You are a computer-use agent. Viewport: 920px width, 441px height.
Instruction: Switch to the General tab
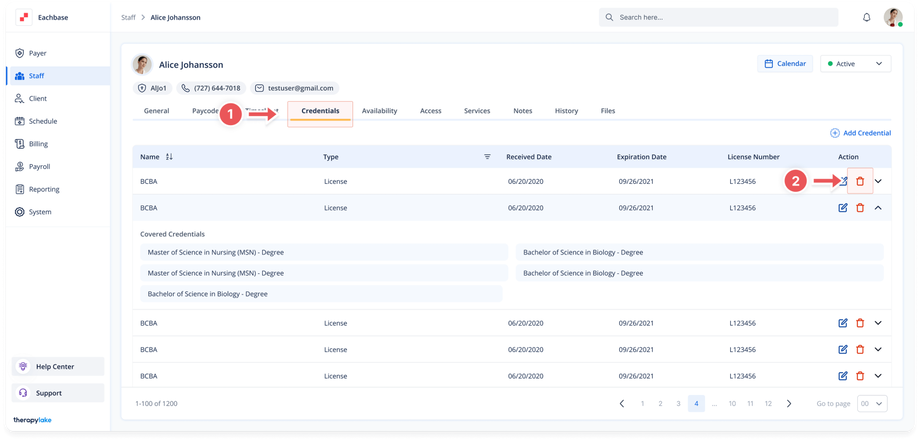[x=157, y=111]
